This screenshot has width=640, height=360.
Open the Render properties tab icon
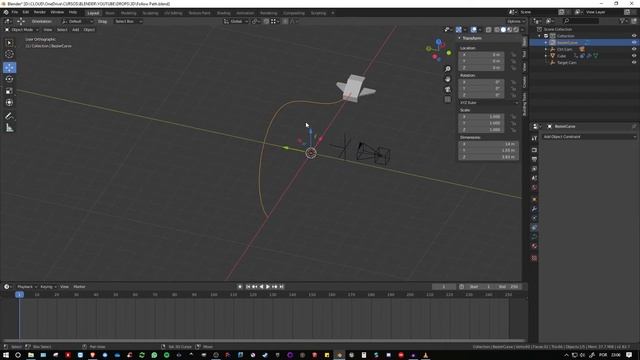[534, 150]
